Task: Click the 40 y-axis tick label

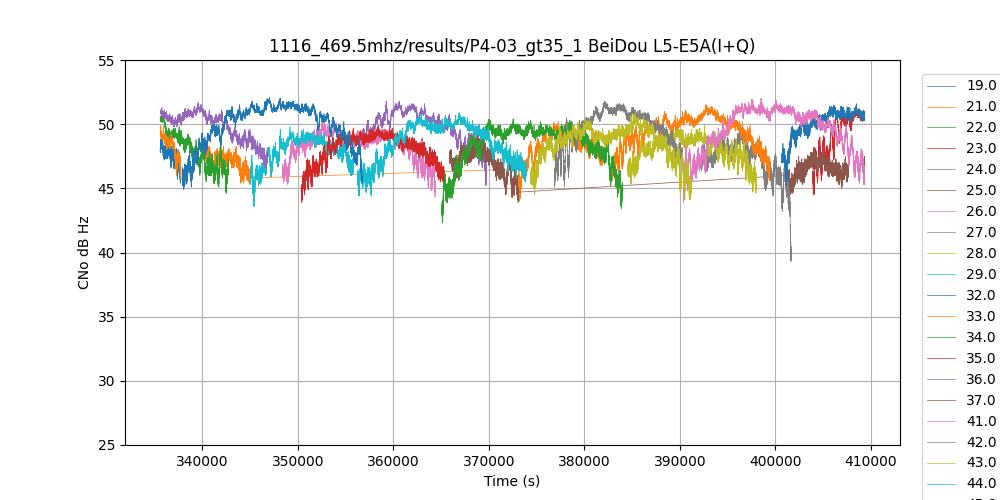Action: [106, 253]
